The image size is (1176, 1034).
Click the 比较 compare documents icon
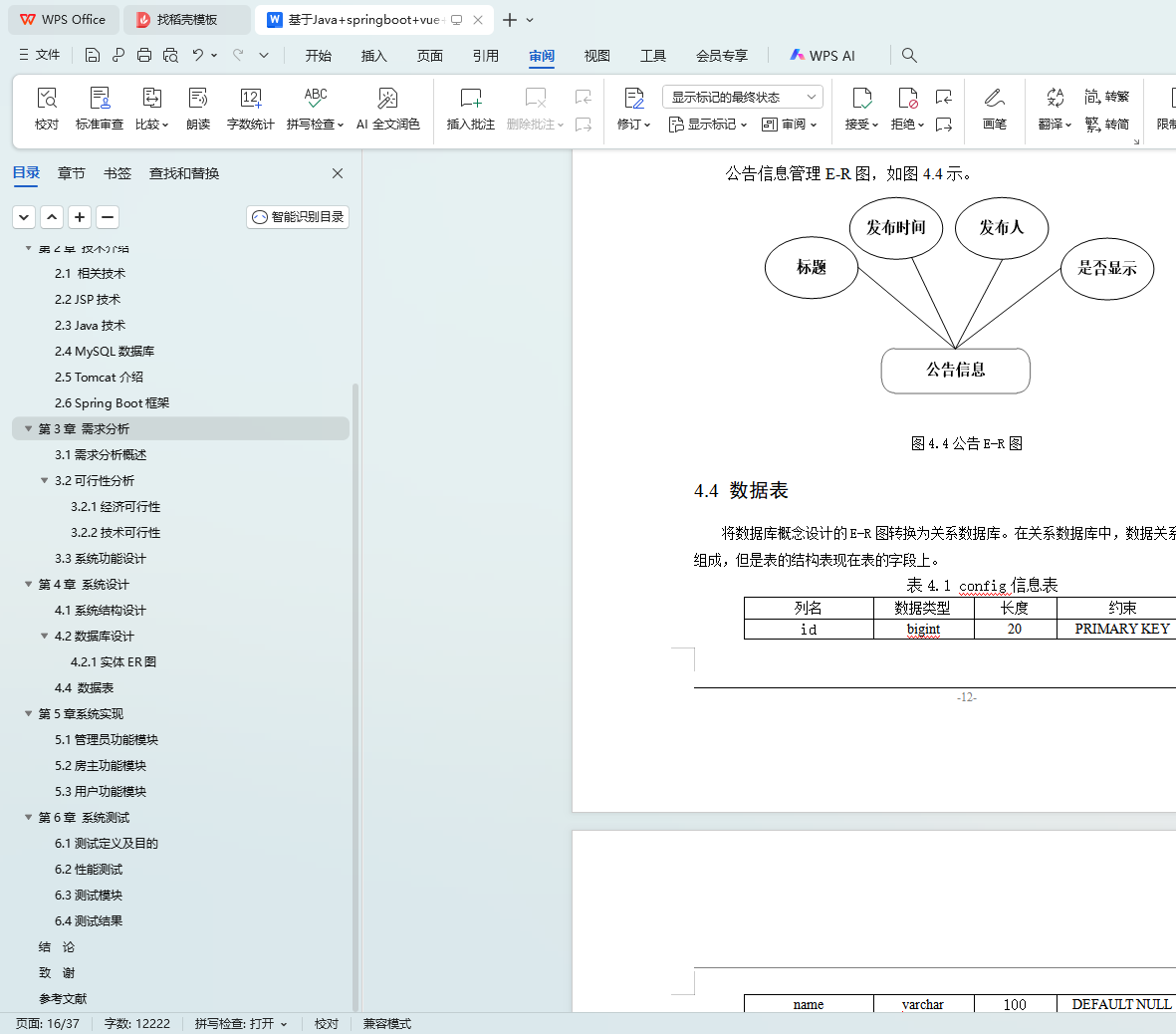pos(151,108)
